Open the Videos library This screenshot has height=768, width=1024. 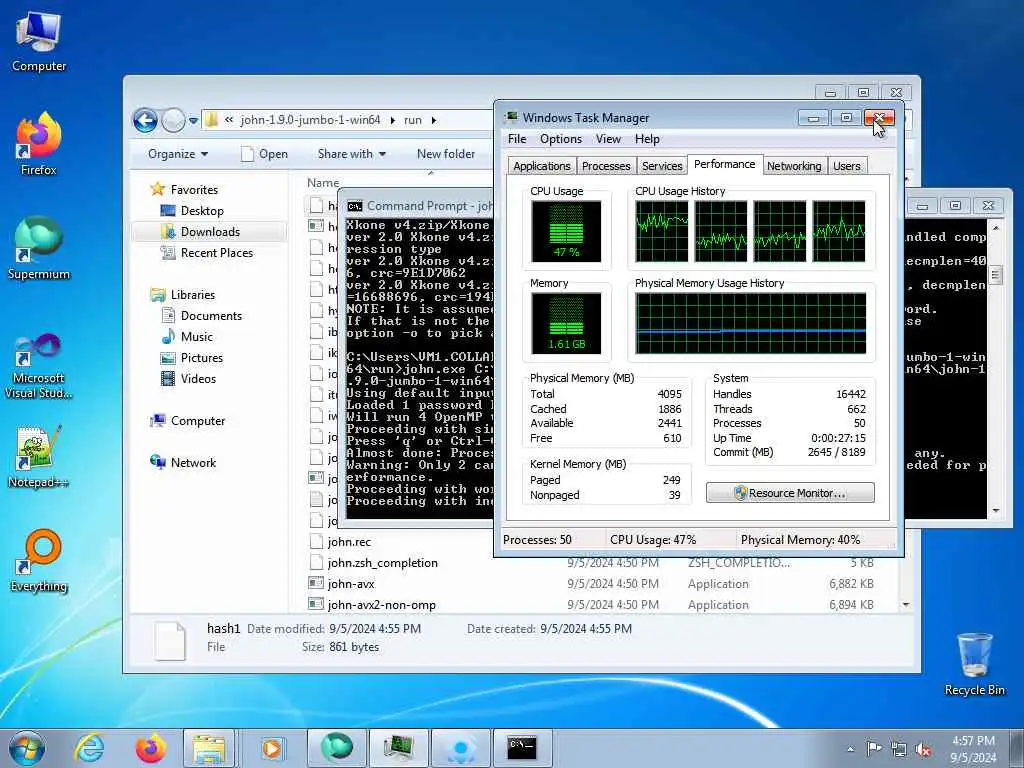pyautogui.click(x=198, y=379)
